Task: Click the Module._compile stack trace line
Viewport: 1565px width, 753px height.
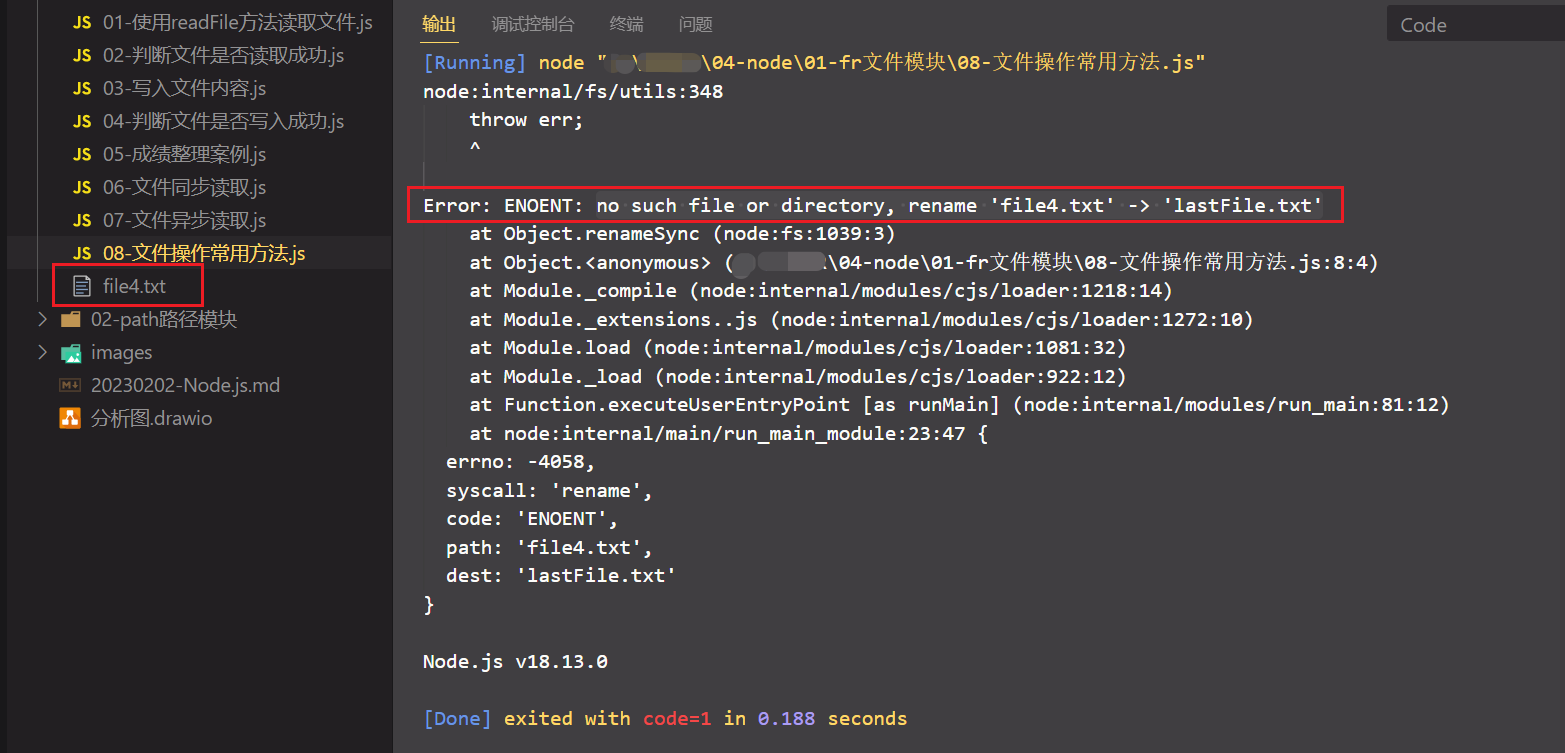Action: (821, 291)
